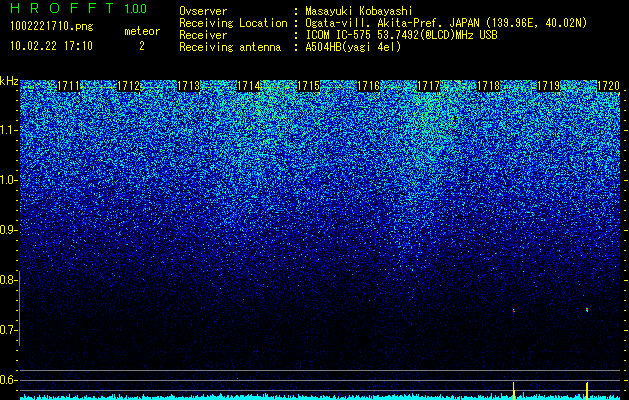Click the 1720 time marker
The image size is (629, 400).
coord(609,86)
